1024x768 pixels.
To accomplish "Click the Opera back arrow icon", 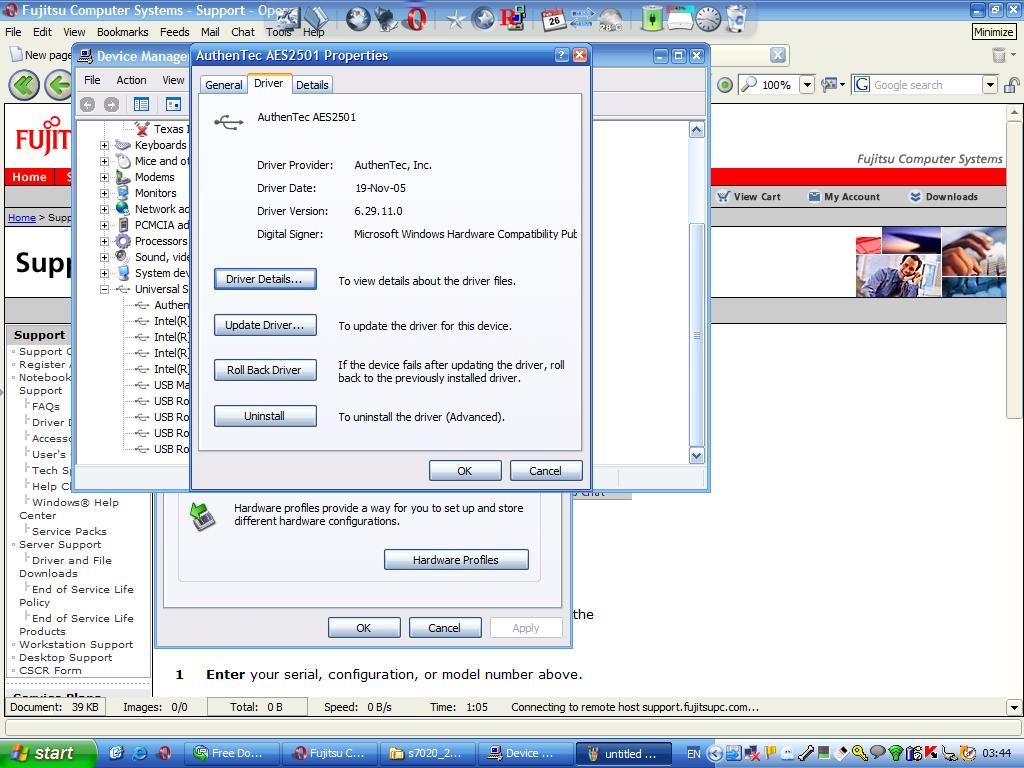I will (59, 86).
